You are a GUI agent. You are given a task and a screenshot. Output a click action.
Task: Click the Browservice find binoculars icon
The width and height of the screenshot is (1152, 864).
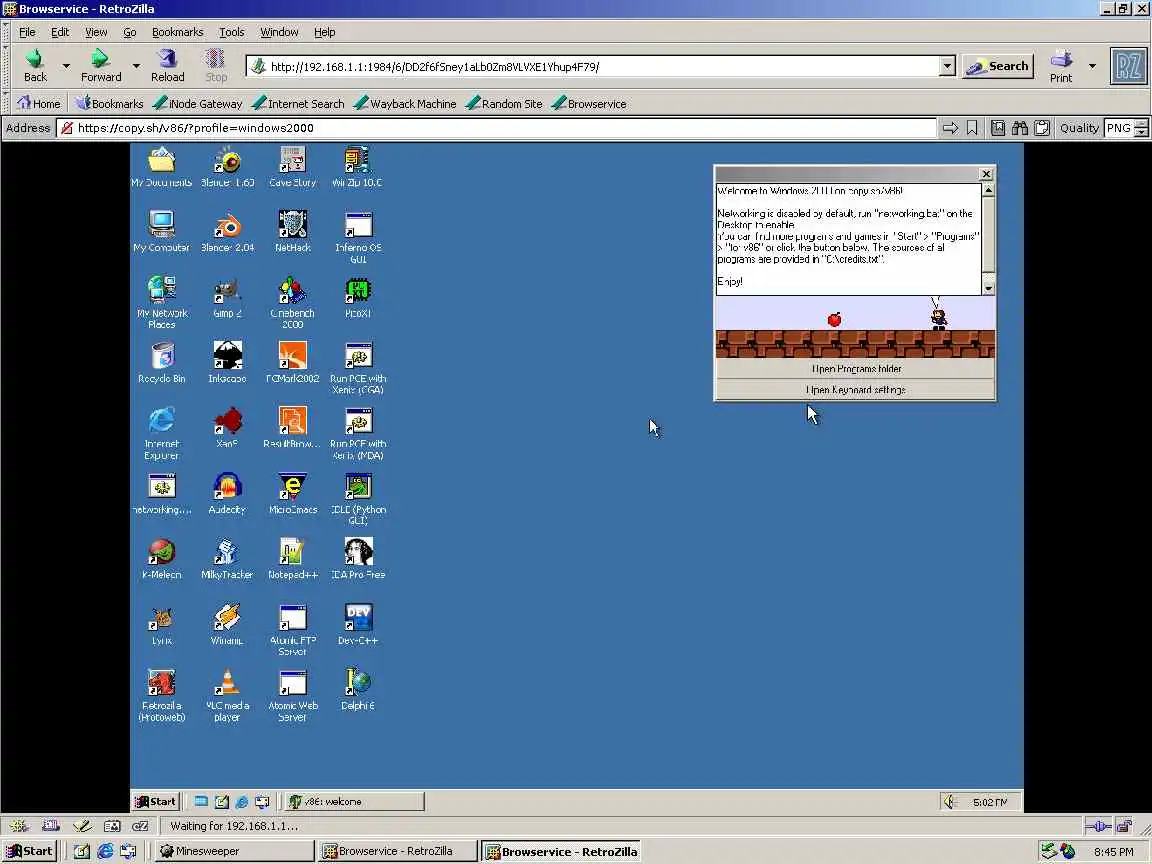[1020, 128]
